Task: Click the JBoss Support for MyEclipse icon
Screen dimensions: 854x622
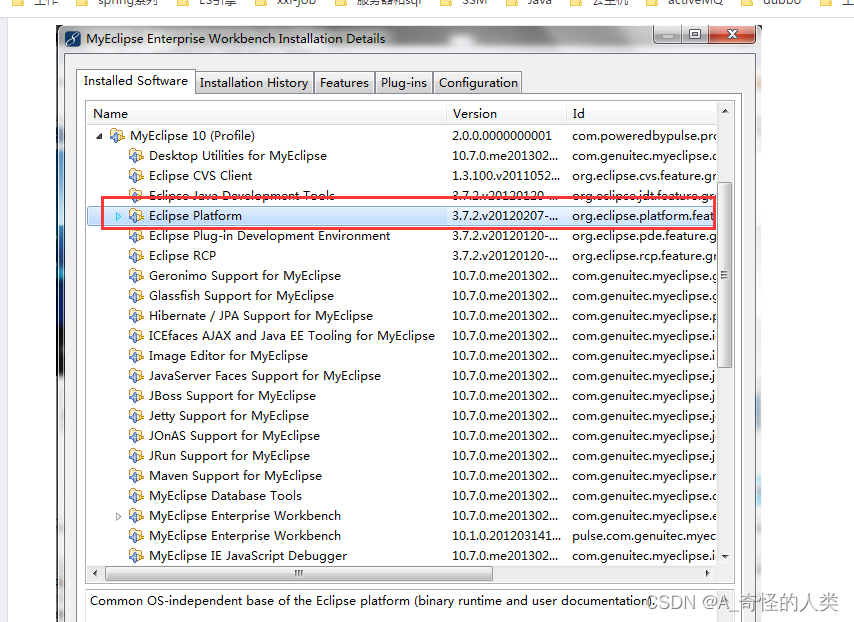Action: click(x=136, y=395)
